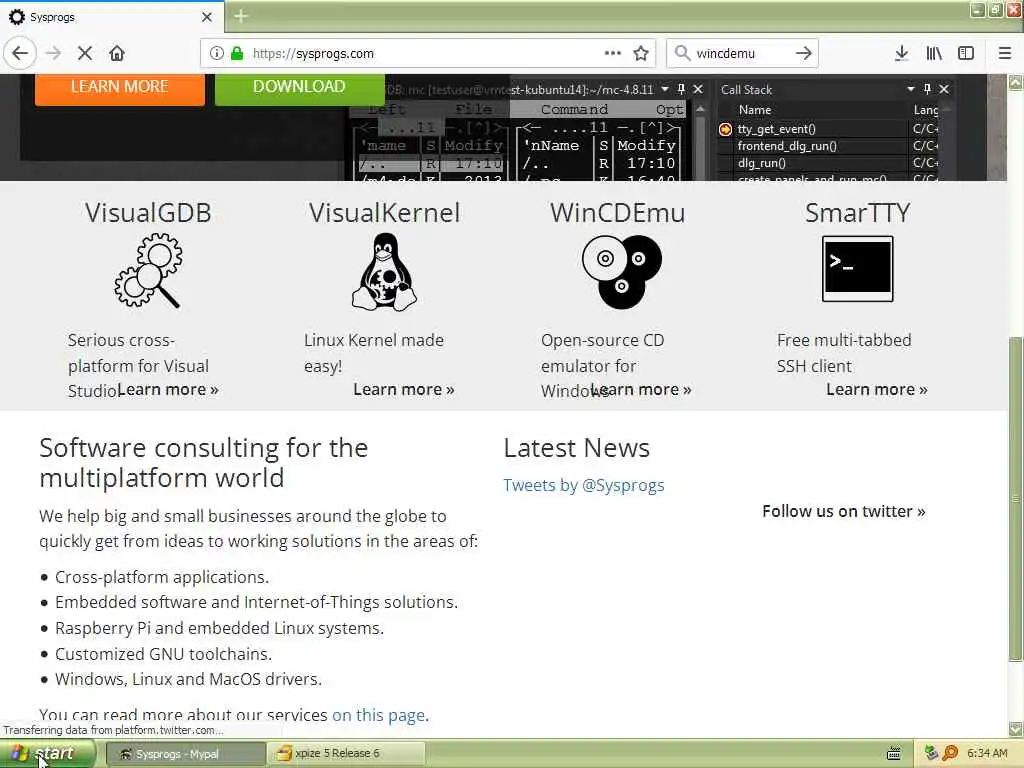Open the Windows Start menu

tap(48, 754)
